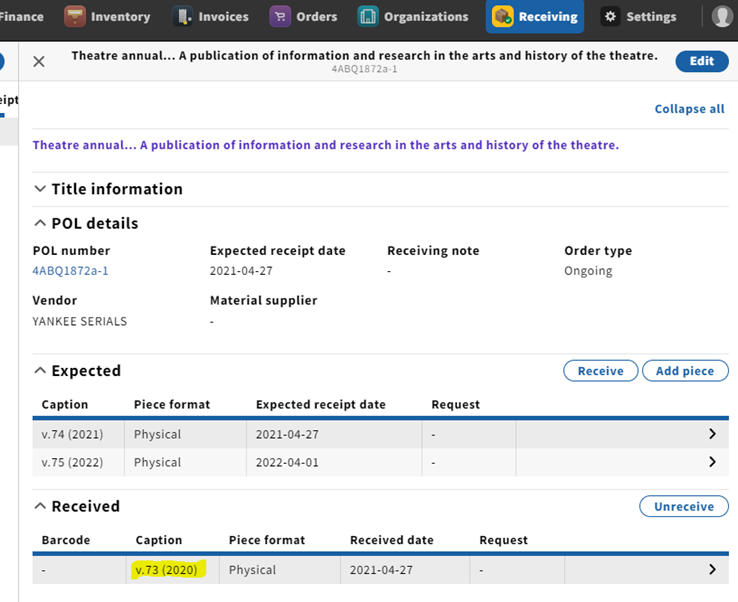Click Order type value Ongoing
738x602 pixels.
click(x=588, y=271)
